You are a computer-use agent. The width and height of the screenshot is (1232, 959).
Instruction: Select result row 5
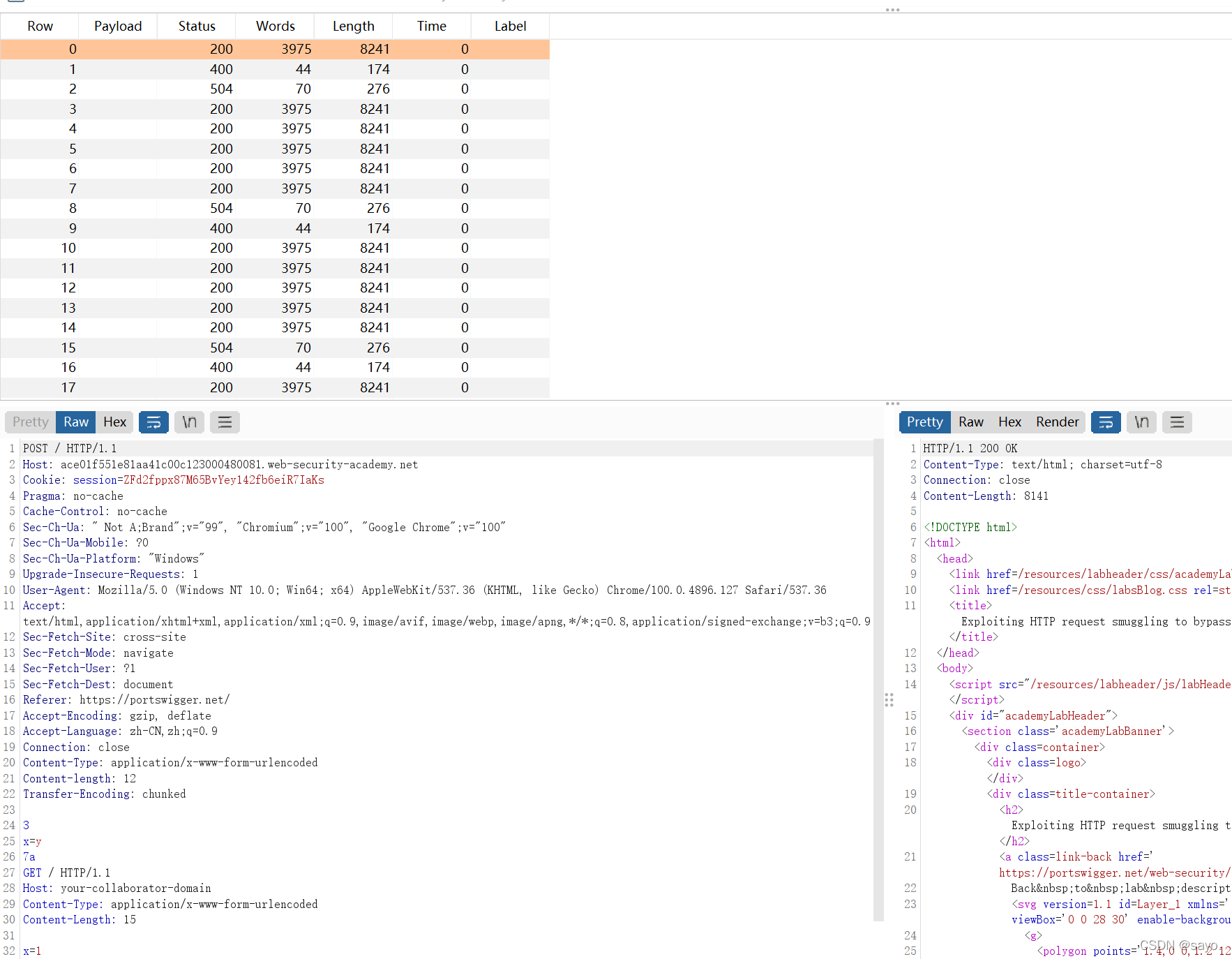coord(275,149)
